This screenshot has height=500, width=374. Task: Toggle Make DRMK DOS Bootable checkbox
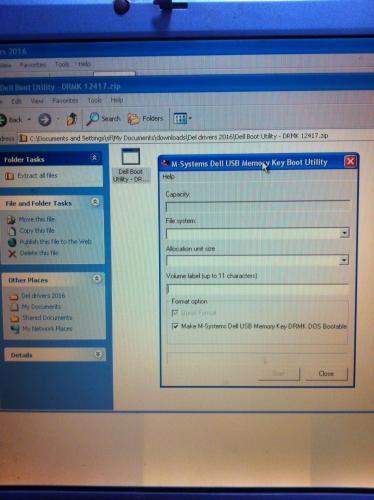[175, 326]
